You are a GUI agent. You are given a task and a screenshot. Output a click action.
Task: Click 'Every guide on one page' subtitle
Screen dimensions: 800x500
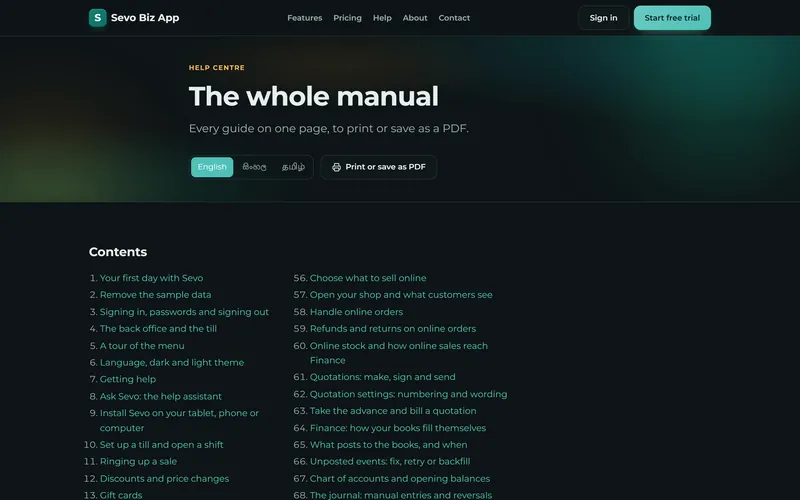(329, 129)
